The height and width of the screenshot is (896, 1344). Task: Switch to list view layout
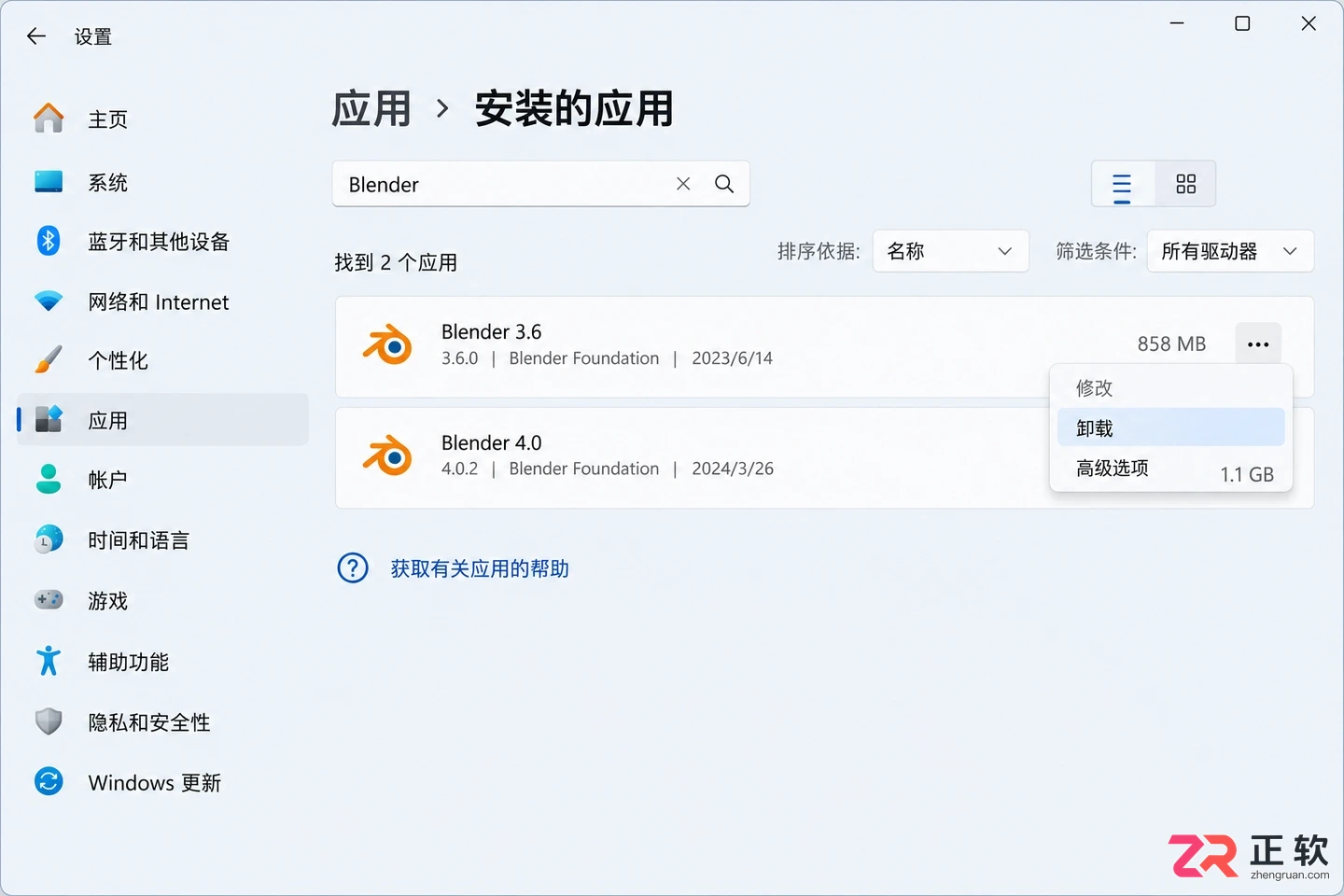coord(1122,185)
